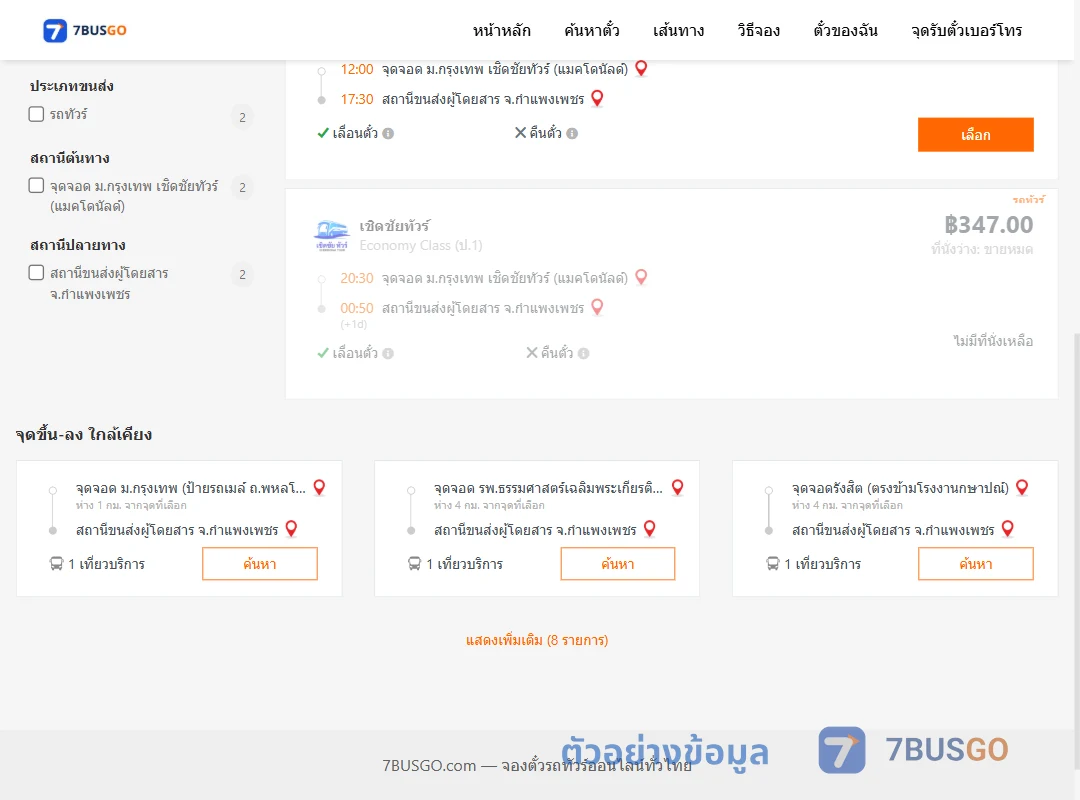Click the ฿347.00 price text
This screenshot has height=800, width=1080.
pos(988,225)
